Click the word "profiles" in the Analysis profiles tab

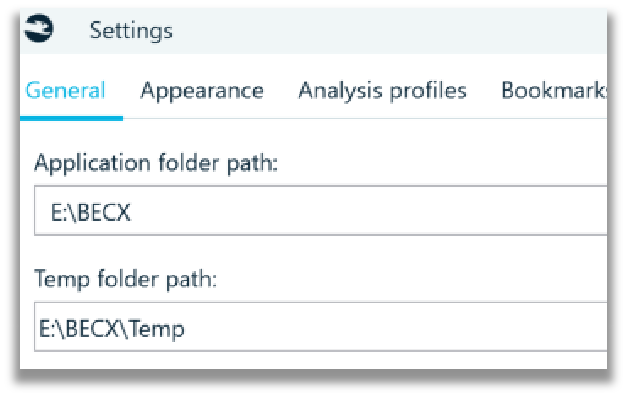click(428, 92)
